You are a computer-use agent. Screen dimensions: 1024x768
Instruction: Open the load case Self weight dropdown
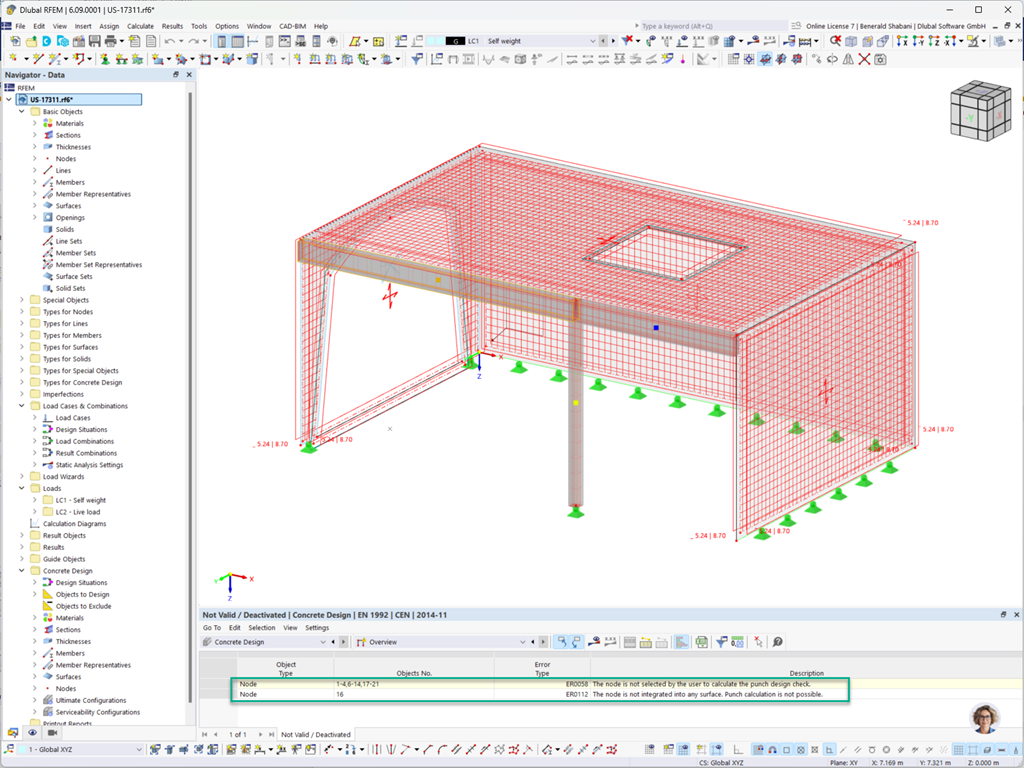pyautogui.click(x=592, y=41)
